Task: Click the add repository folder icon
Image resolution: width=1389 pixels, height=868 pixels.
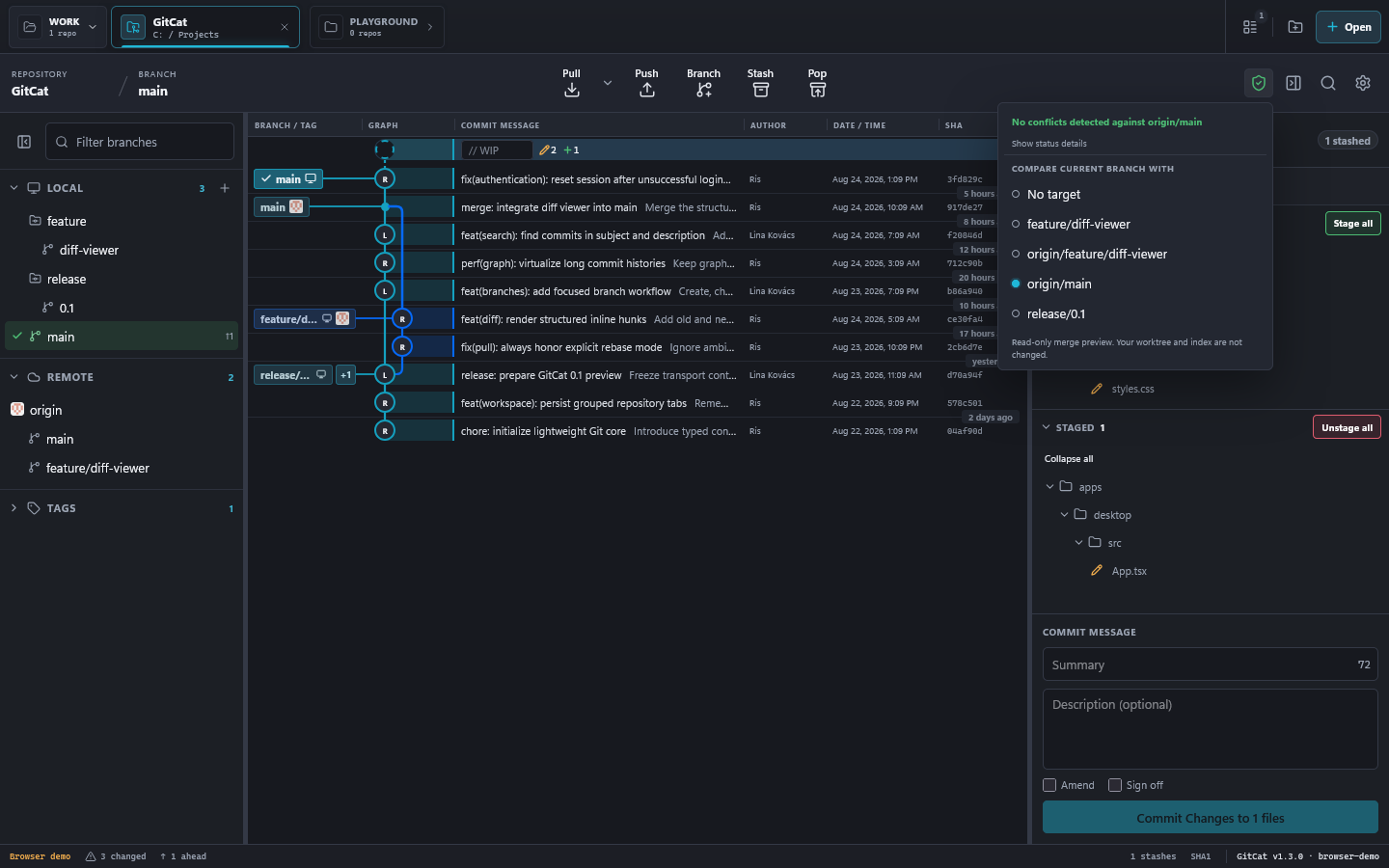Action: click(1295, 27)
